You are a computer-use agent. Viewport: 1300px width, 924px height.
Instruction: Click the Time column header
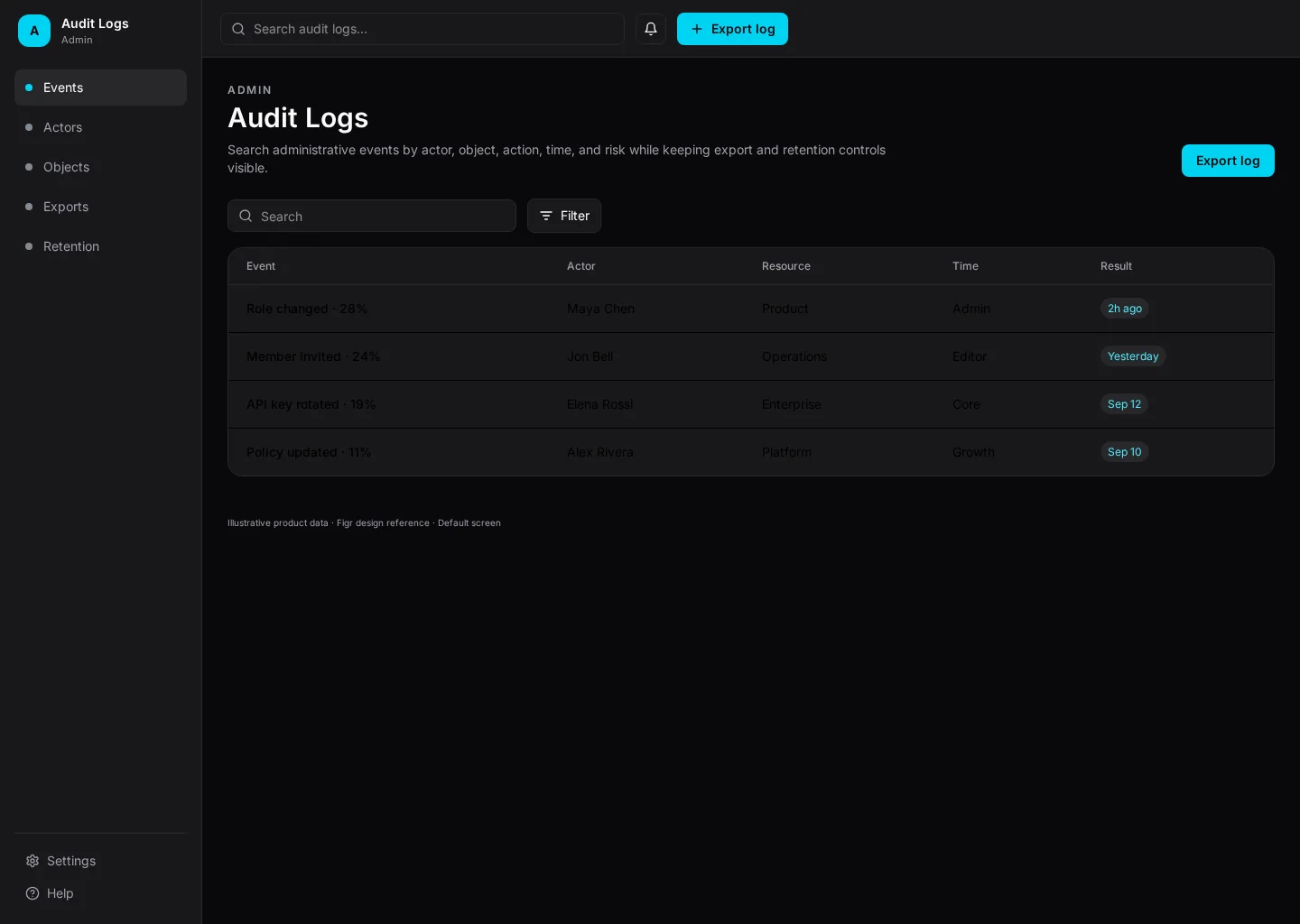(965, 266)
